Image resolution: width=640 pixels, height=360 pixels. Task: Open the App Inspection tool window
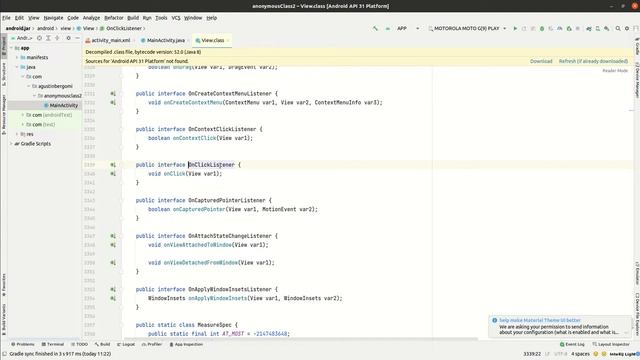(x=186, y=344)
